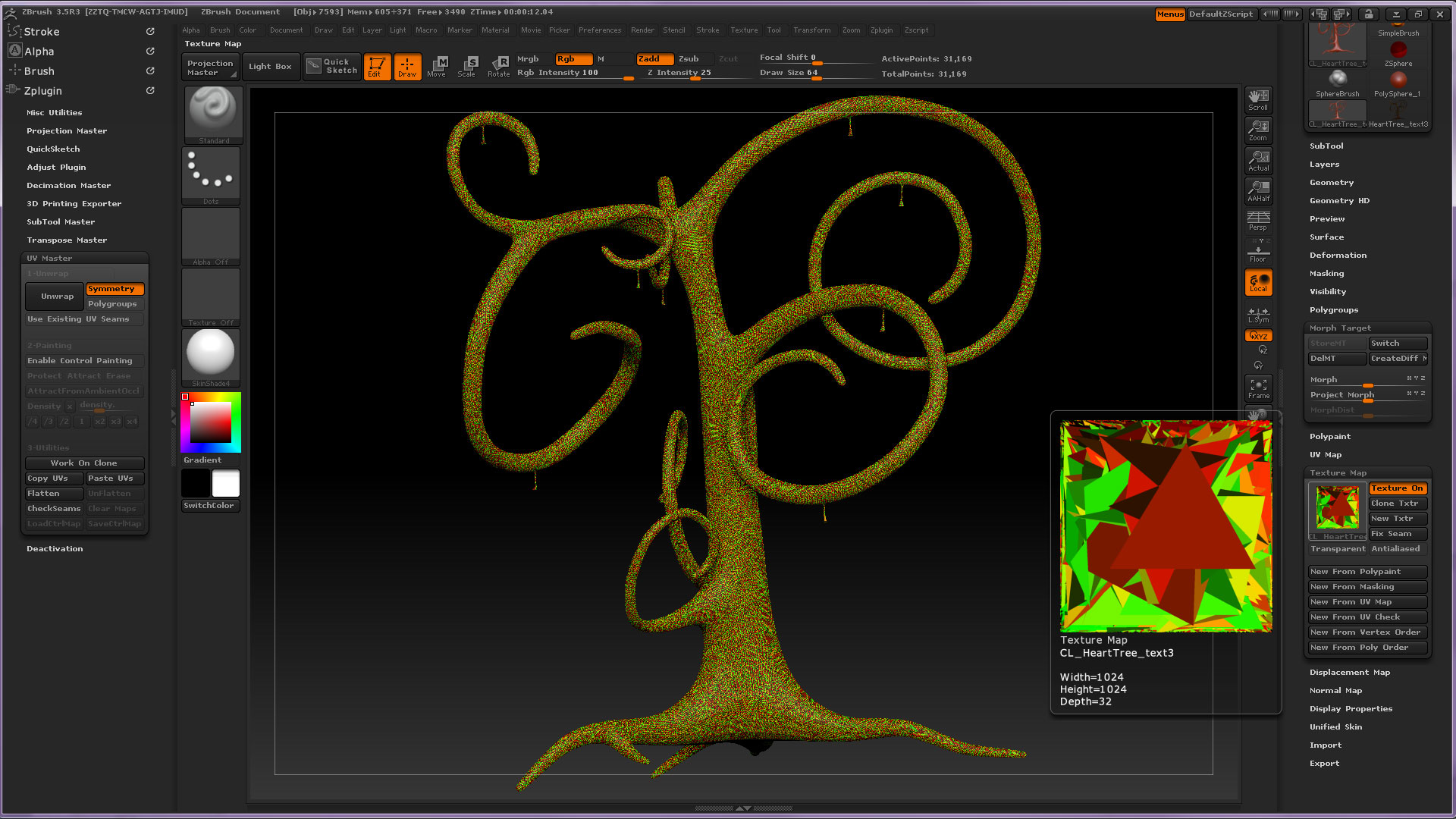Screen dimensions: 1456x819
Task: Toggle the Floor grid icon
Action: coord(1258,250)
